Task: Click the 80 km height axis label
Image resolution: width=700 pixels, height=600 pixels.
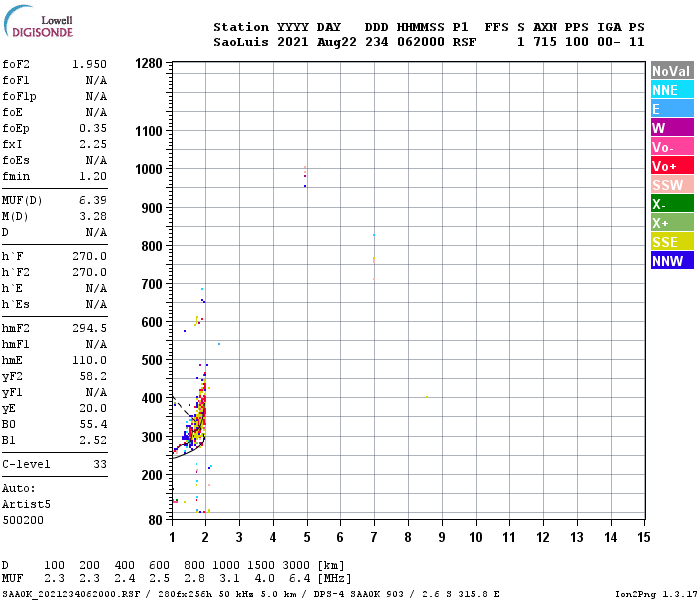Action: pos(155,520)
